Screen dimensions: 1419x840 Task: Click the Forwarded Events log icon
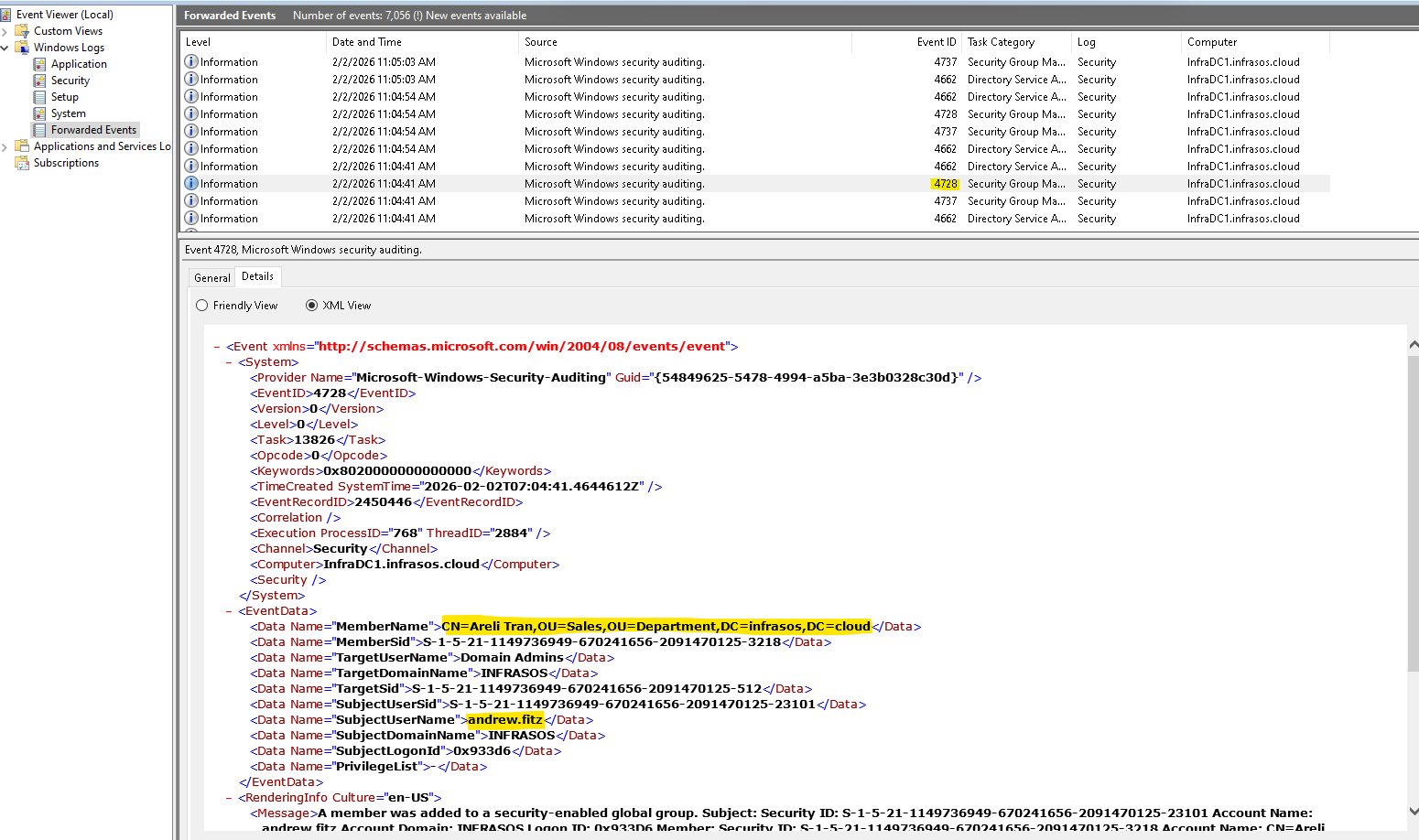[39, 130]
